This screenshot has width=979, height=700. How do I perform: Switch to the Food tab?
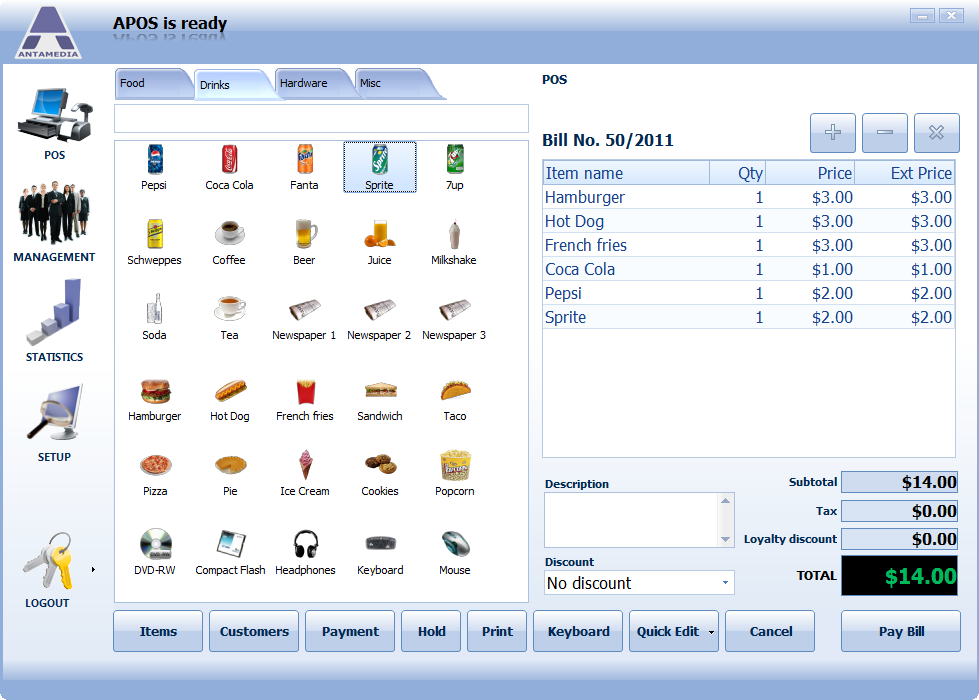tap(150, 84)
